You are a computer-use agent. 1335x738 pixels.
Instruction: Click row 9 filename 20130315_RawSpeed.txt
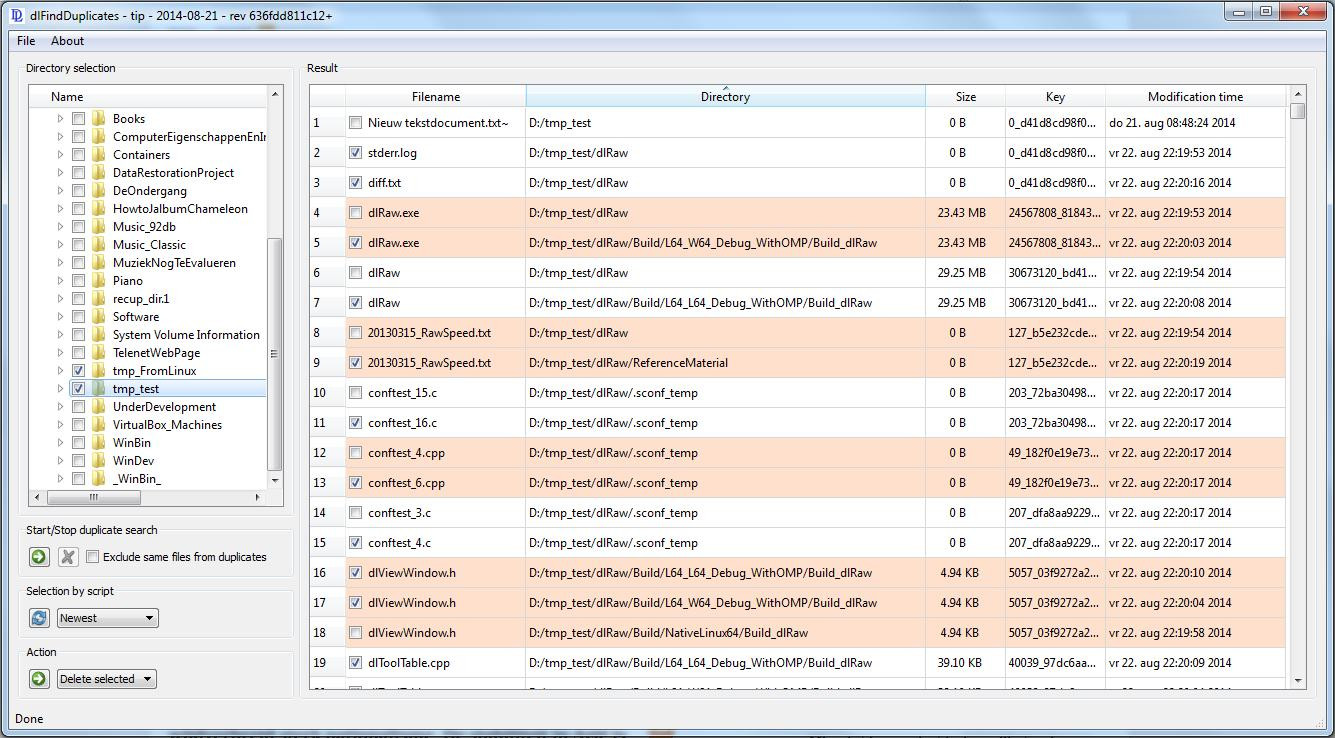(x=429, y=363)
